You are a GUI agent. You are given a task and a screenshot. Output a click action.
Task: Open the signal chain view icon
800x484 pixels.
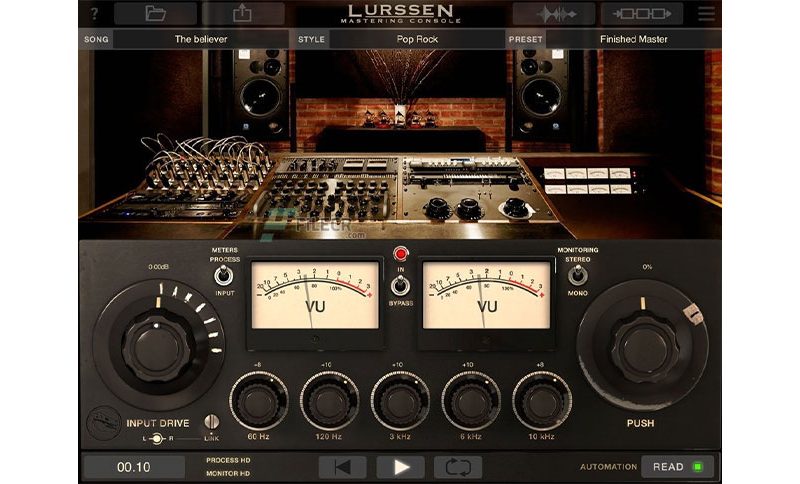click(x=641, y=14)
